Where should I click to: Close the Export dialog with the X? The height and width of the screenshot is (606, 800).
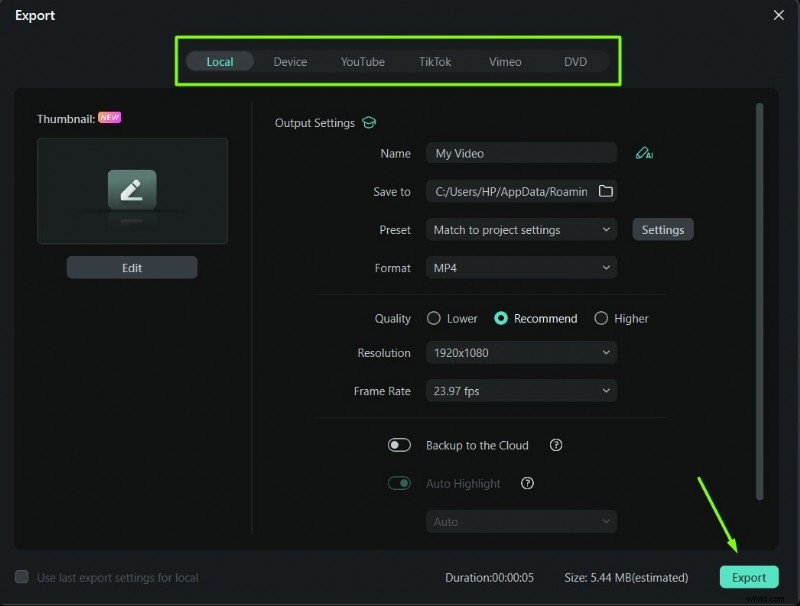click(778, 15)
